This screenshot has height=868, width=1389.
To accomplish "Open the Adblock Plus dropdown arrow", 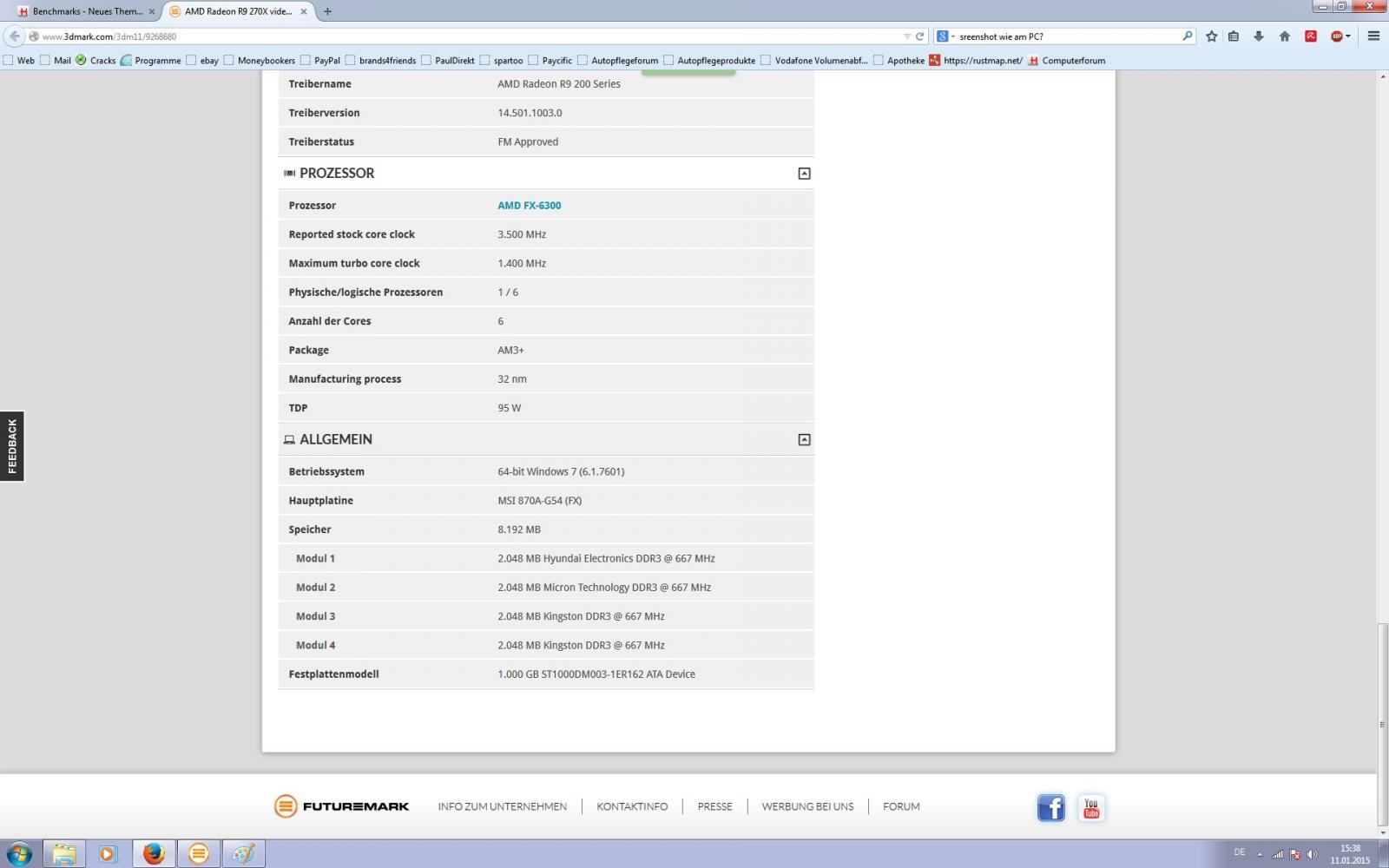I will (x=1348, y=36).
